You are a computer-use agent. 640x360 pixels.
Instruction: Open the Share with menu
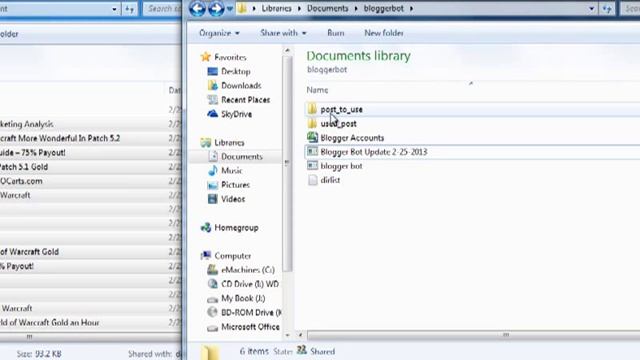283,33
